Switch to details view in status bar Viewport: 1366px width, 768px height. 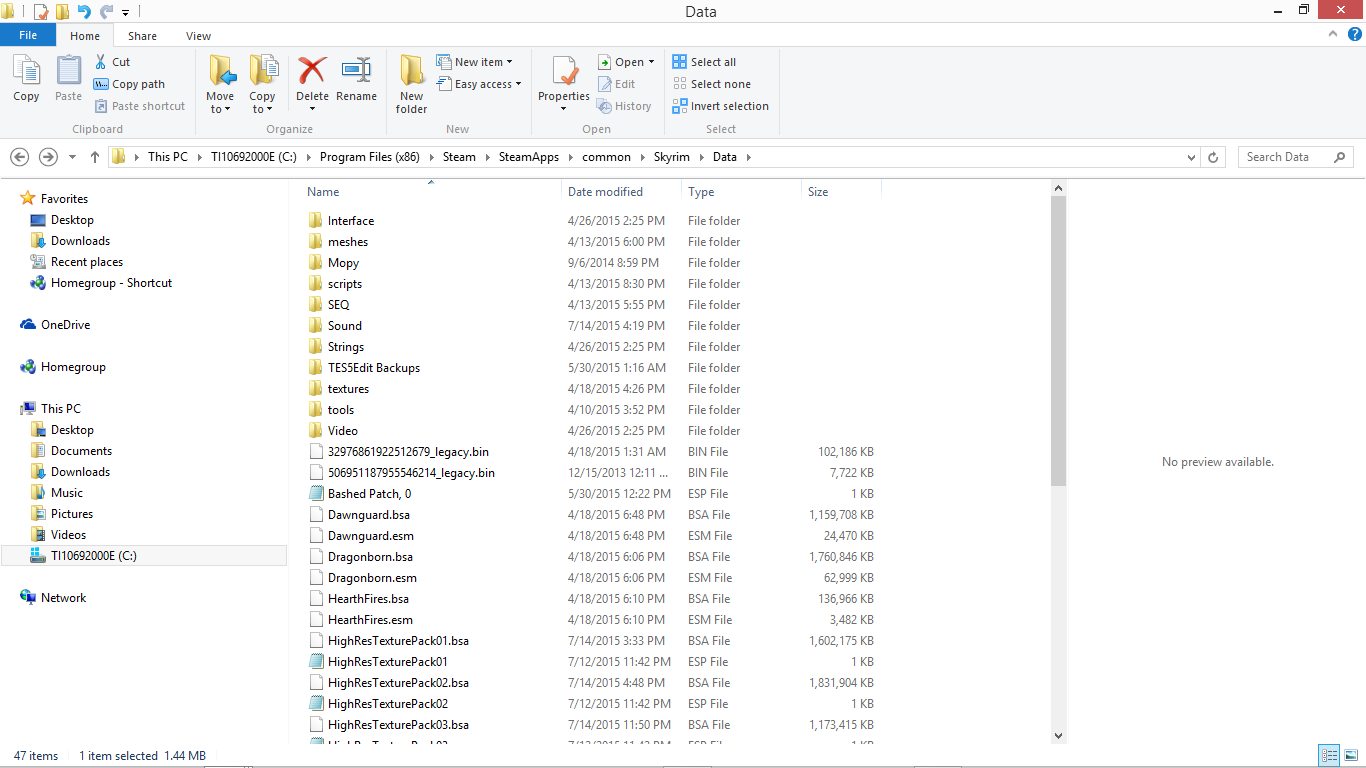click(x=1329, y=756)
